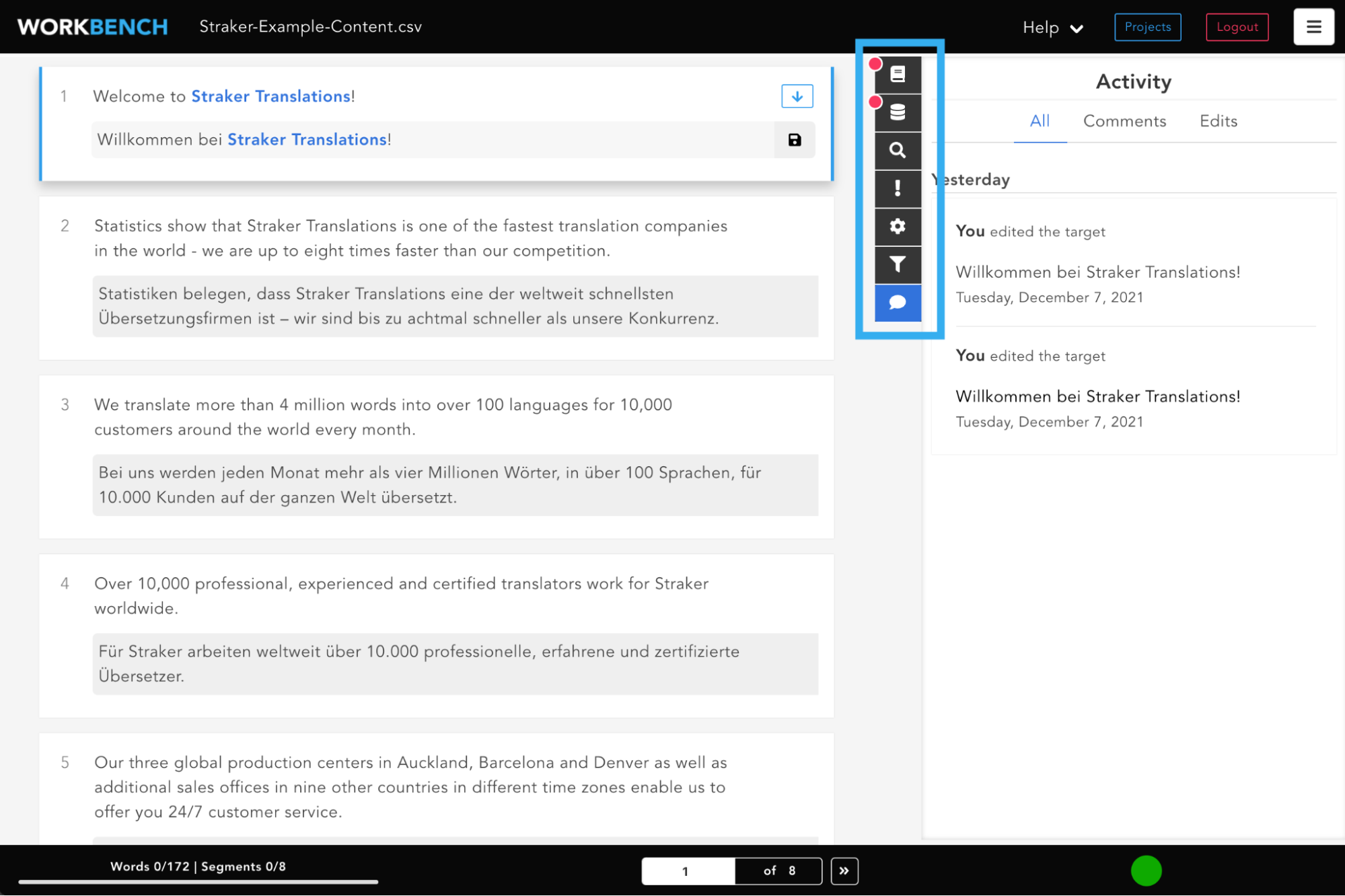Click the 'Welcome to Straker Translations!' source text
This screenshot has width=1345, height=896.
(x=224, y=96)
